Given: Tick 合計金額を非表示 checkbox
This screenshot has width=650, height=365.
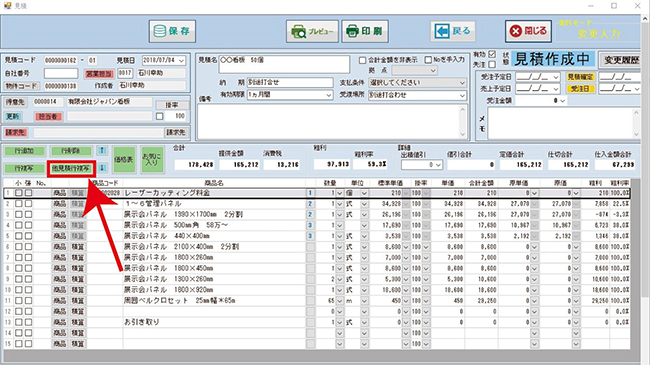Looking at the screenshot, I should tap(362, 61).
